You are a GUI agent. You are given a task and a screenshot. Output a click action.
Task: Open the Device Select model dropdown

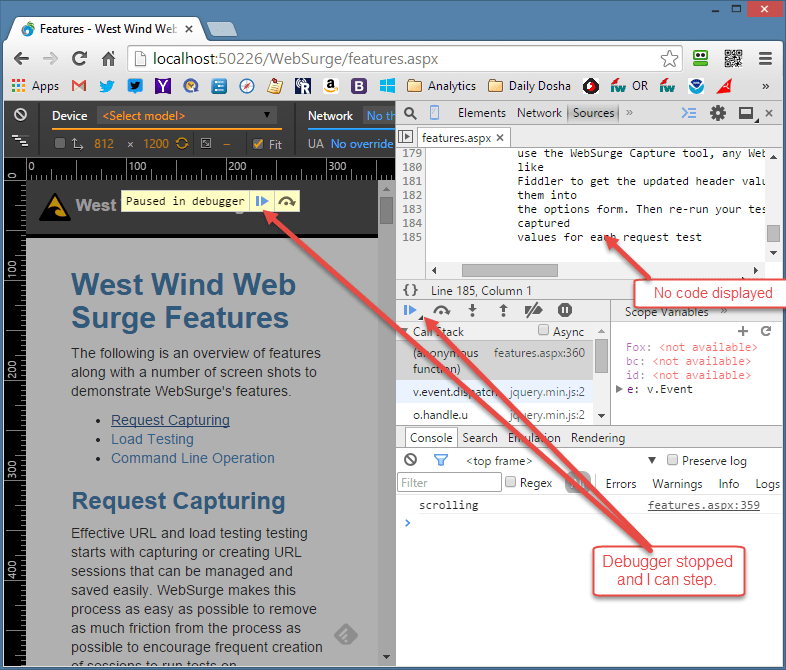(x=186, y=116)
